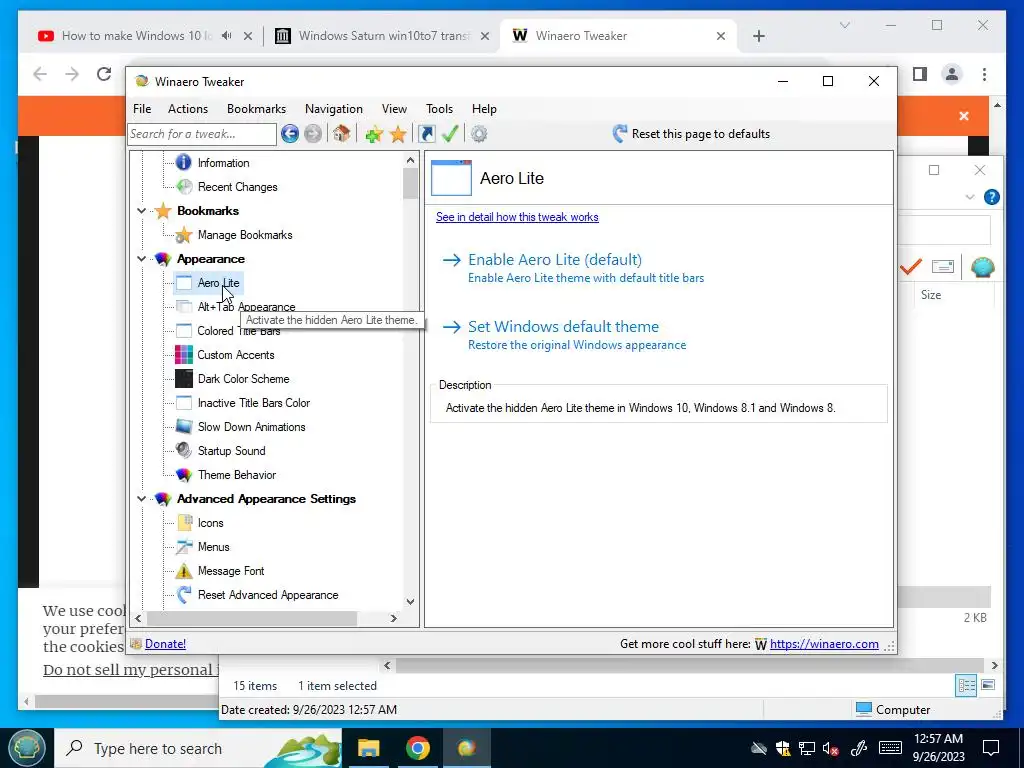Click the create shortcut toolbar icon
1024x768 pixels.
426,134
